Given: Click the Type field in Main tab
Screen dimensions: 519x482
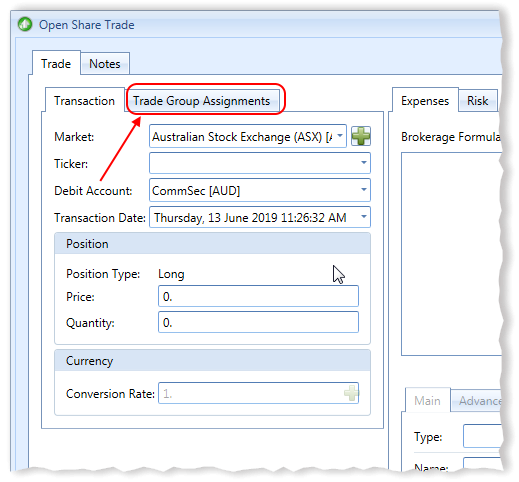Looking at the screenshot, I should click(483, 436).
